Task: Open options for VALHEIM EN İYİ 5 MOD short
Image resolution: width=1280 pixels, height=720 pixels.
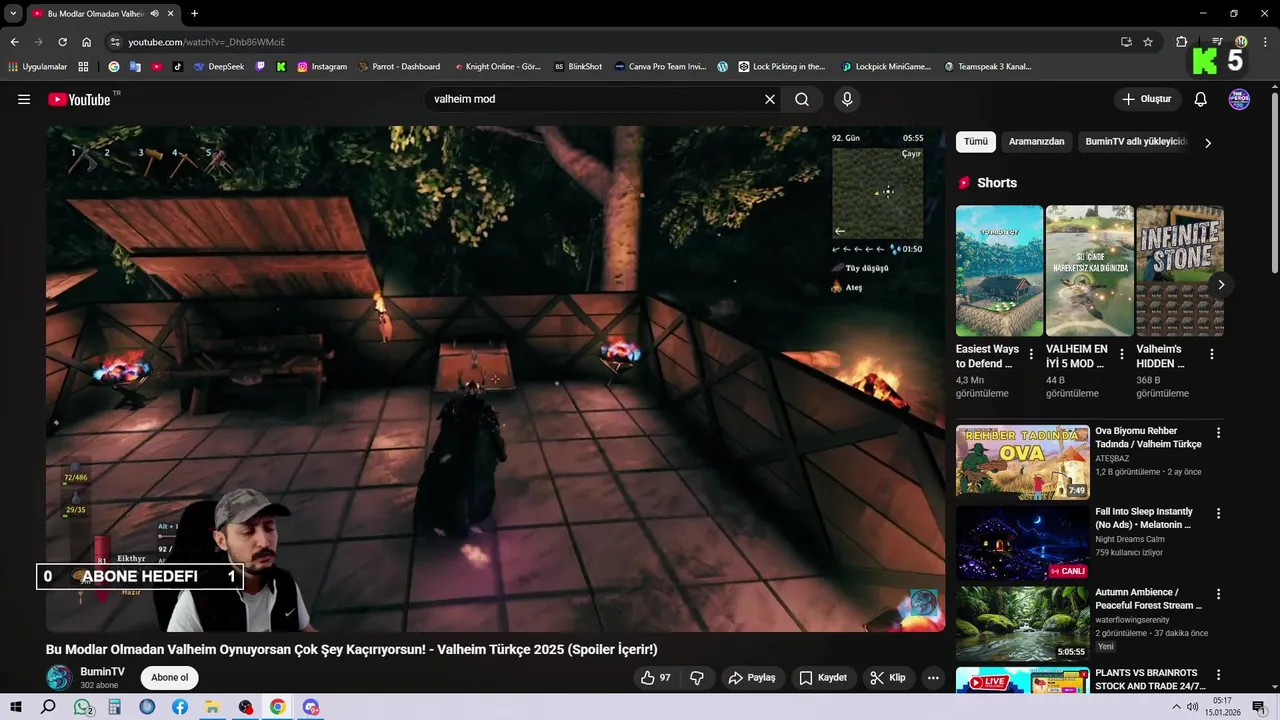Action: point(1121,354)
